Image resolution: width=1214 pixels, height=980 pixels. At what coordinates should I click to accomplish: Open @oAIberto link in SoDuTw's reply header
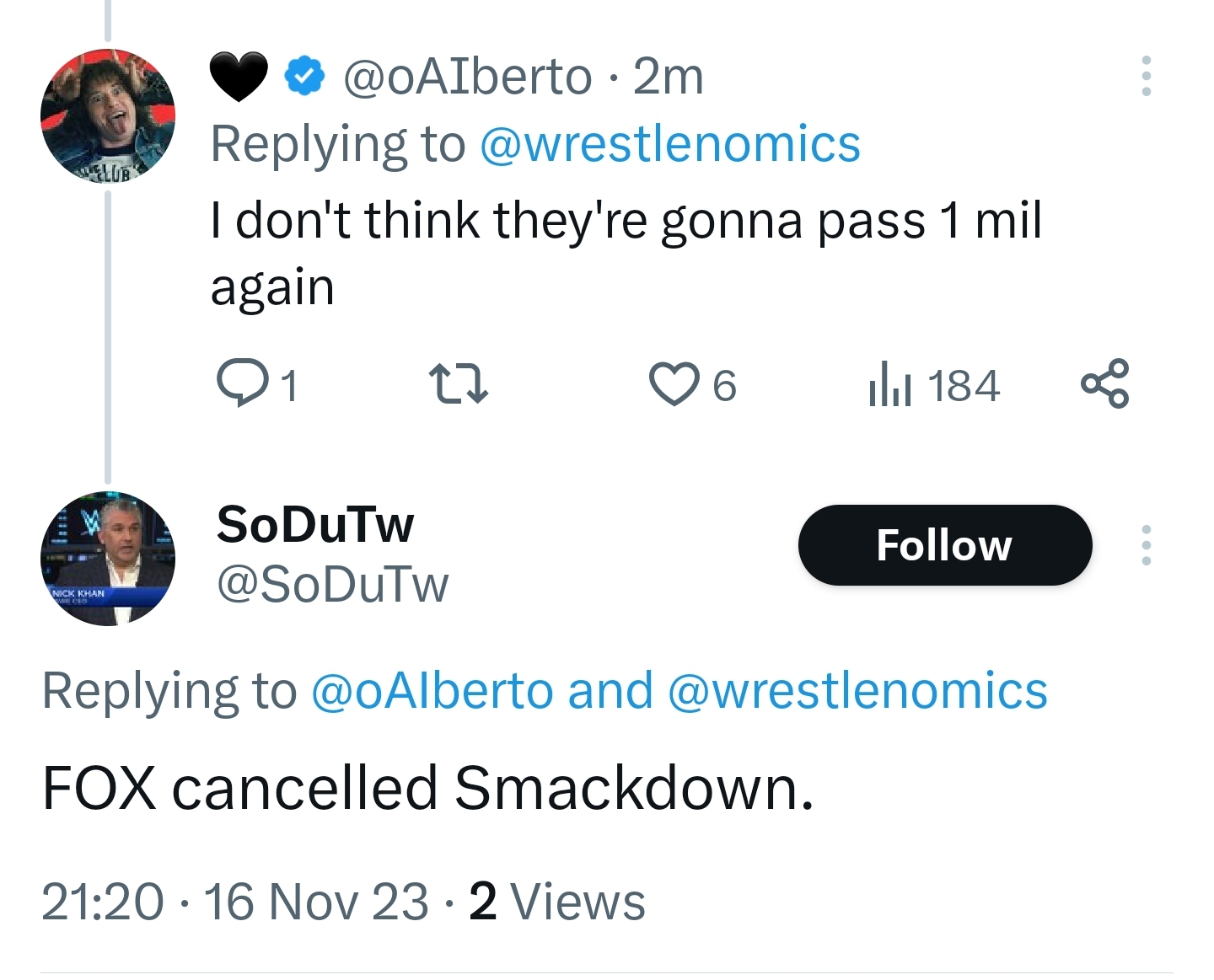tap(432, 691)
